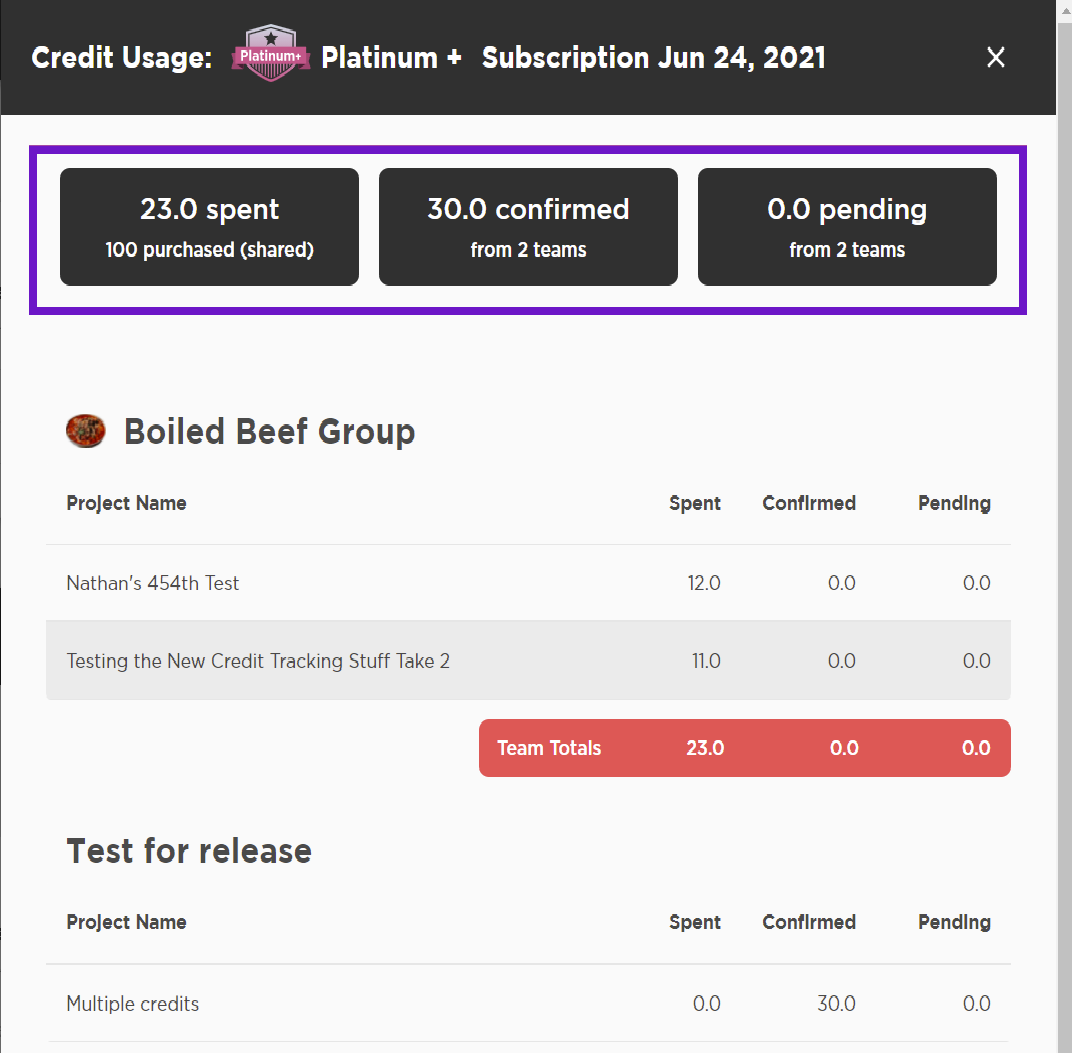The width and height of the screenshot is (1072, 1058).
Task: Open Nathan's 454th Test project row
Action: (528, 583)
